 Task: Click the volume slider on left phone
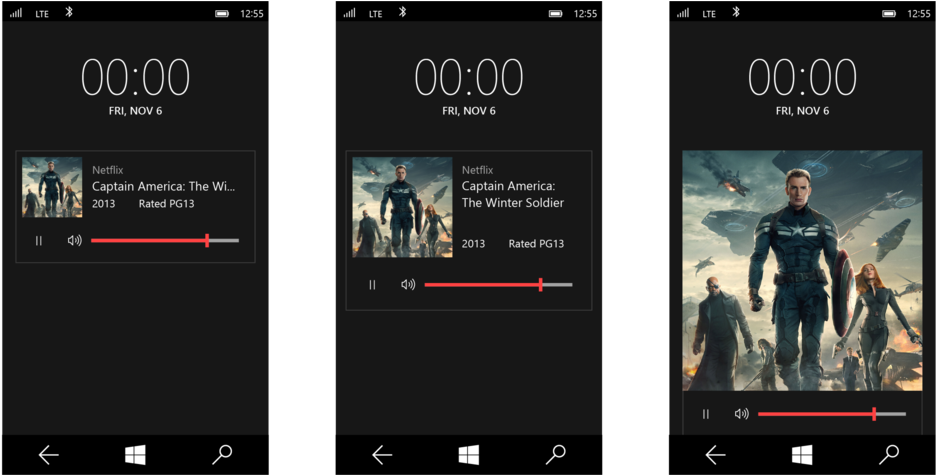(164, 240)
